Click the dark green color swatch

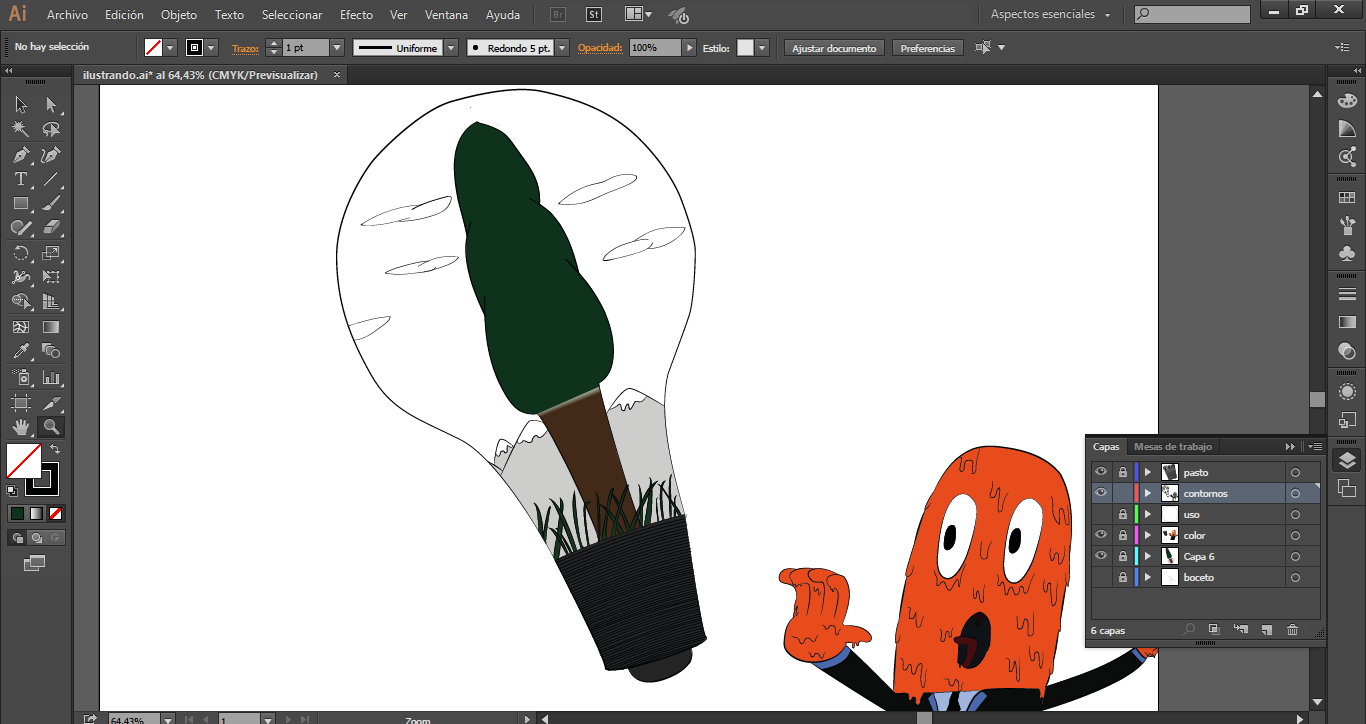pyautogui.click(x=17, y=513)
